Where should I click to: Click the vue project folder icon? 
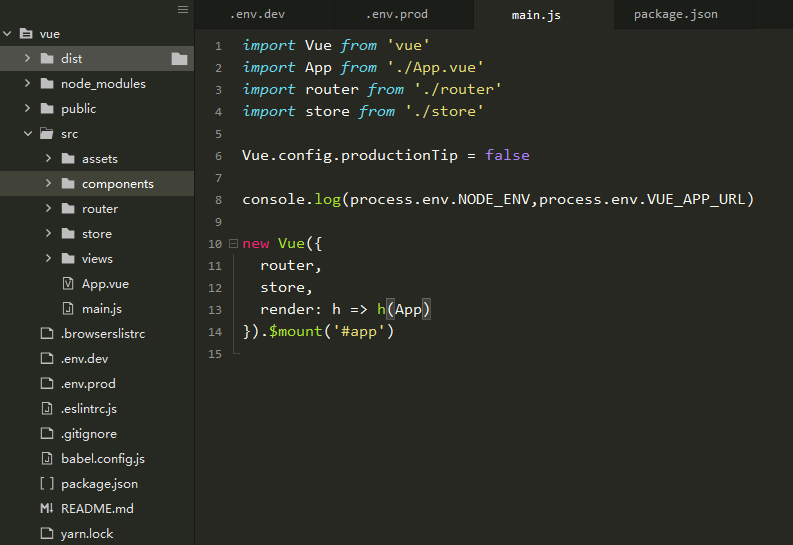pyautogui.click(x=26, y=34)
